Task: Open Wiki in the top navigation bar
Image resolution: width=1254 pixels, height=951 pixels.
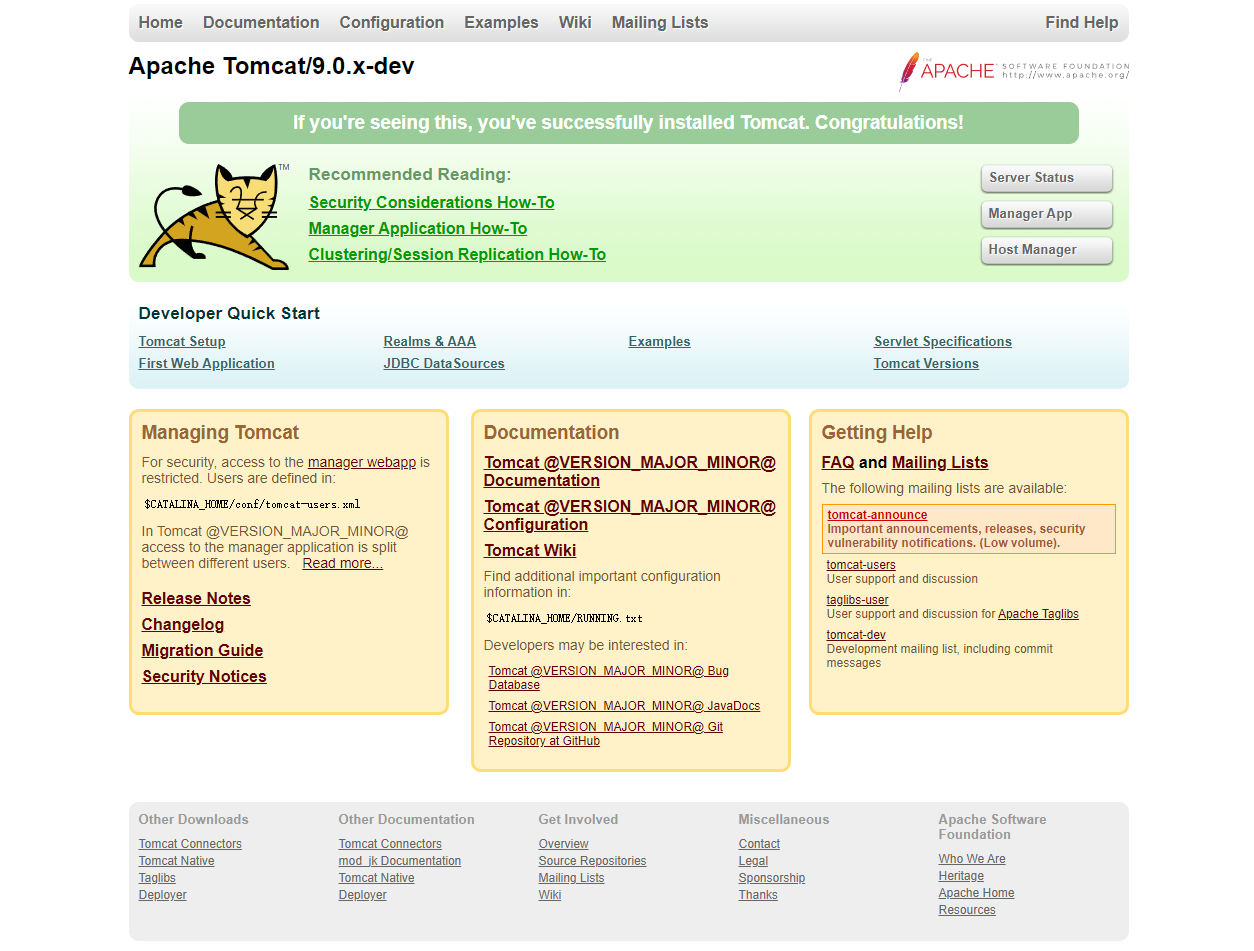Action: [x=575, y=22]
